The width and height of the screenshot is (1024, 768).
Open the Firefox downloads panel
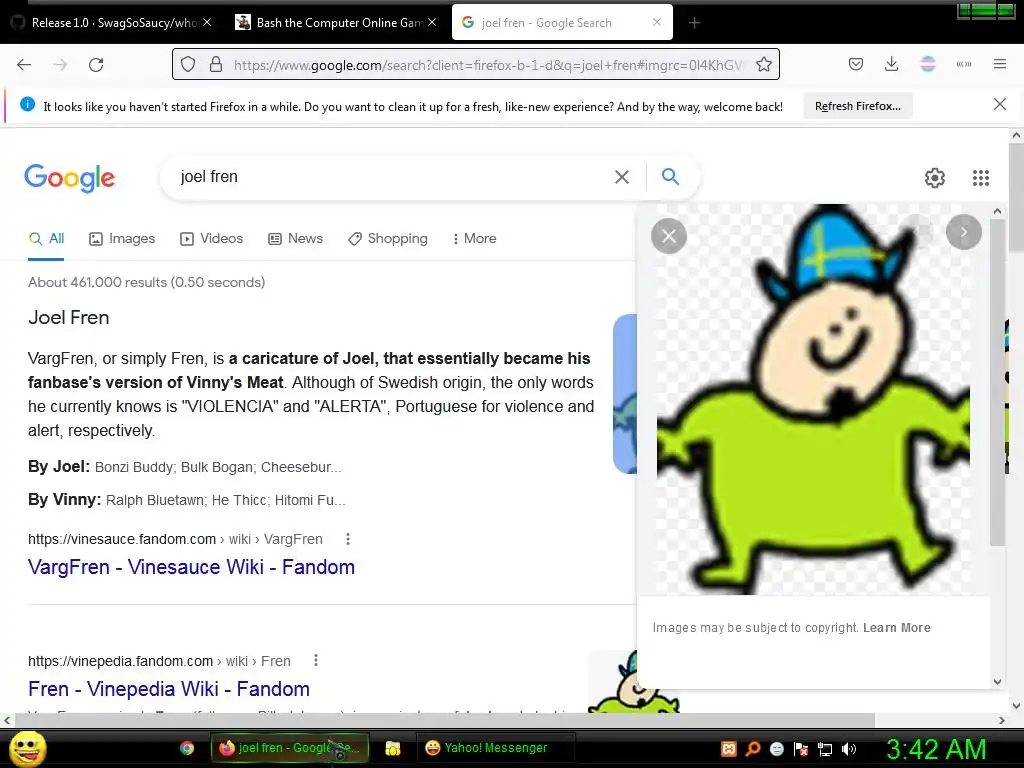891,64
